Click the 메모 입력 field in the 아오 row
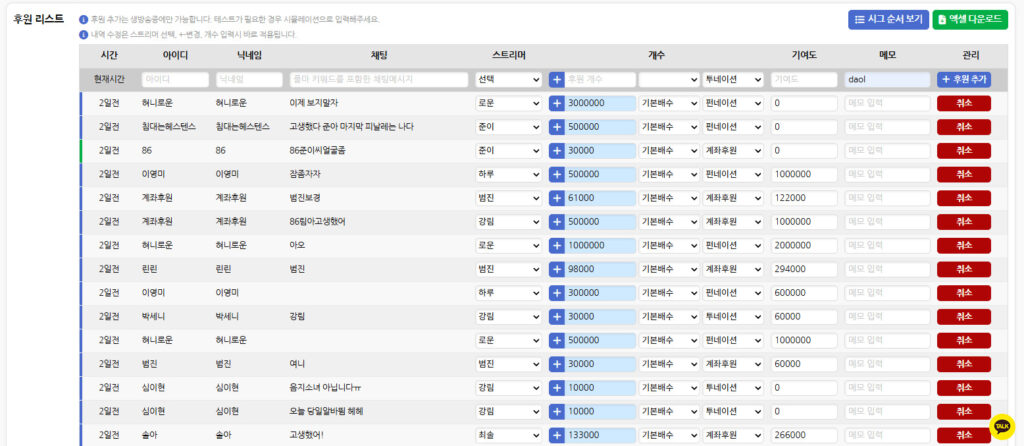Screen dimensions: 1024x446 tap(888, 246)
